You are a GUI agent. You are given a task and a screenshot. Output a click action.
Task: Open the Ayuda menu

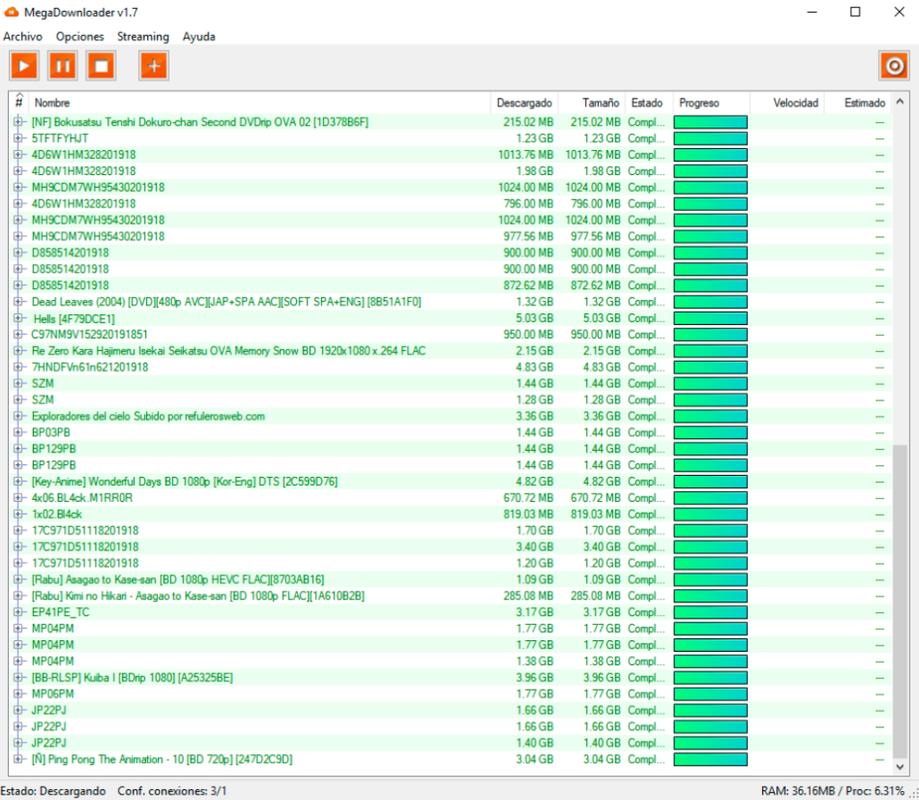click(199, 36)
